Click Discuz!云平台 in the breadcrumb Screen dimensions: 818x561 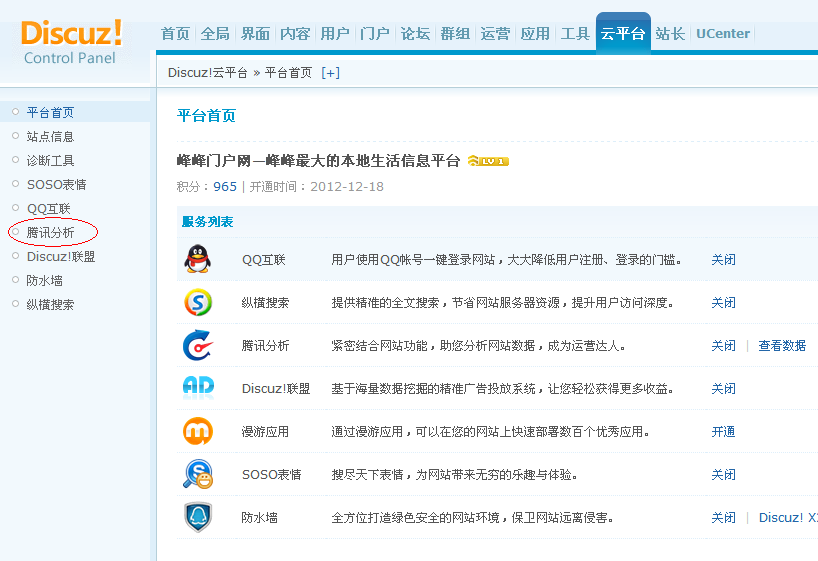(208, 73)
